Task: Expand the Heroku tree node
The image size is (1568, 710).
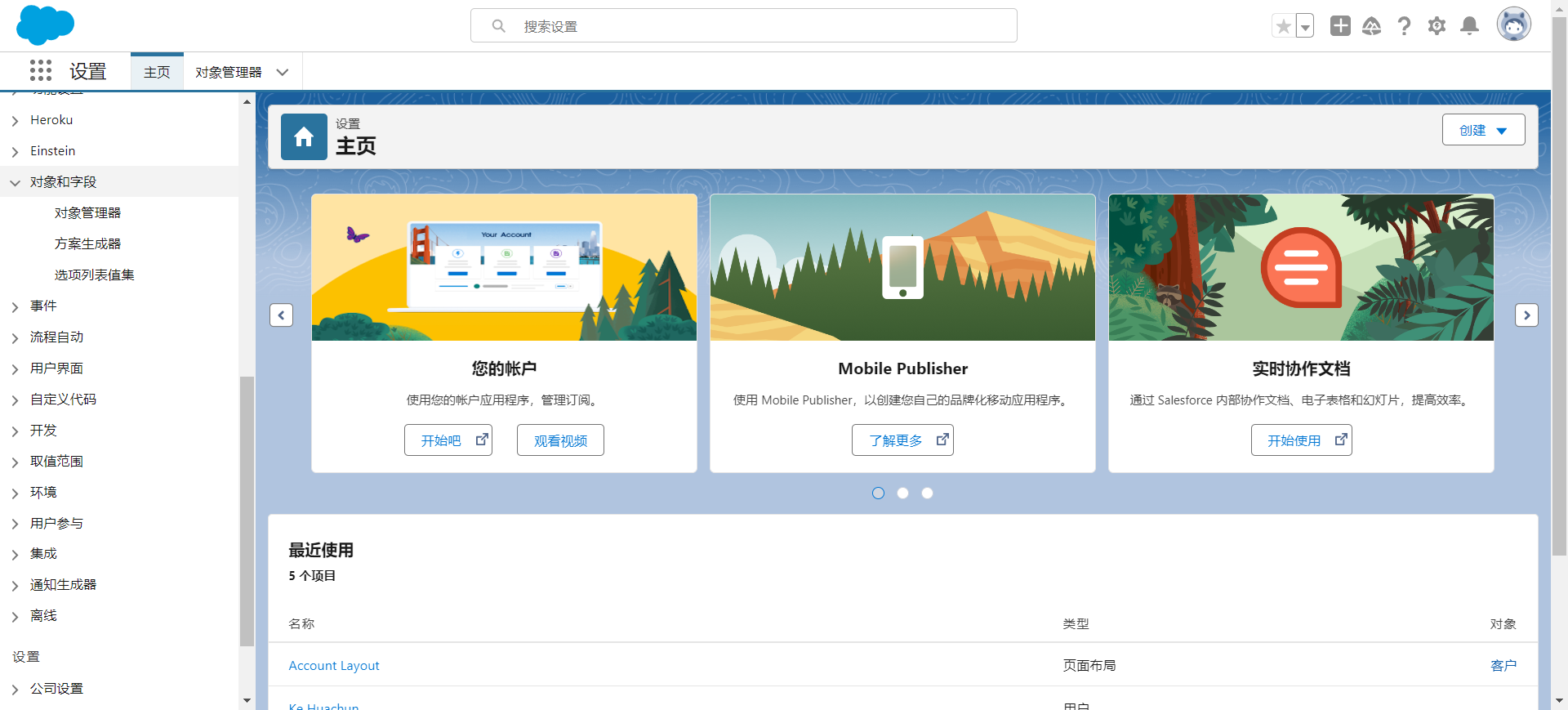Action: [x=15, y=121]
